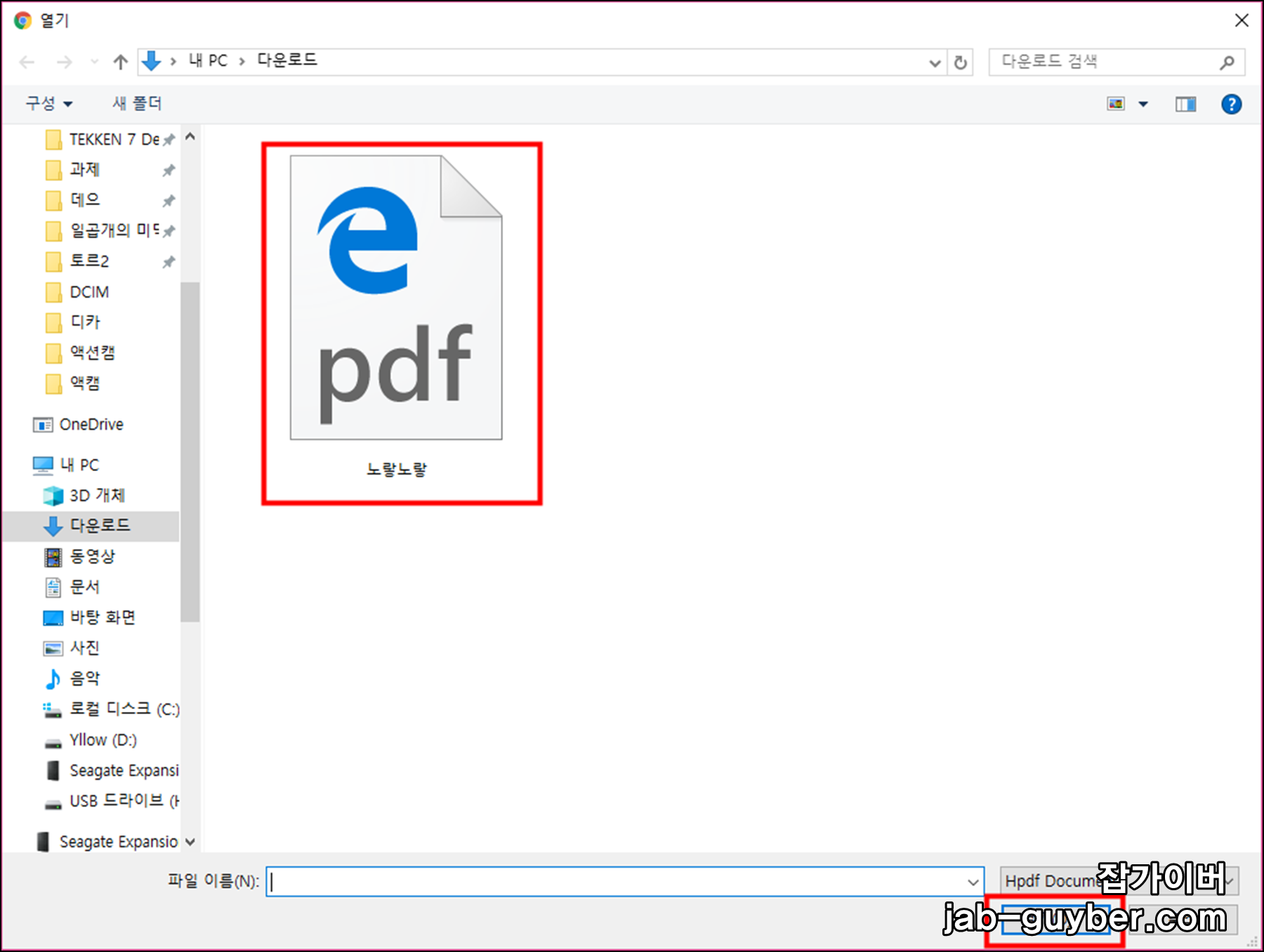This screenshot has height=952, width=1264.
Task: Click the OneDrive icon
Action: [43, 425]
